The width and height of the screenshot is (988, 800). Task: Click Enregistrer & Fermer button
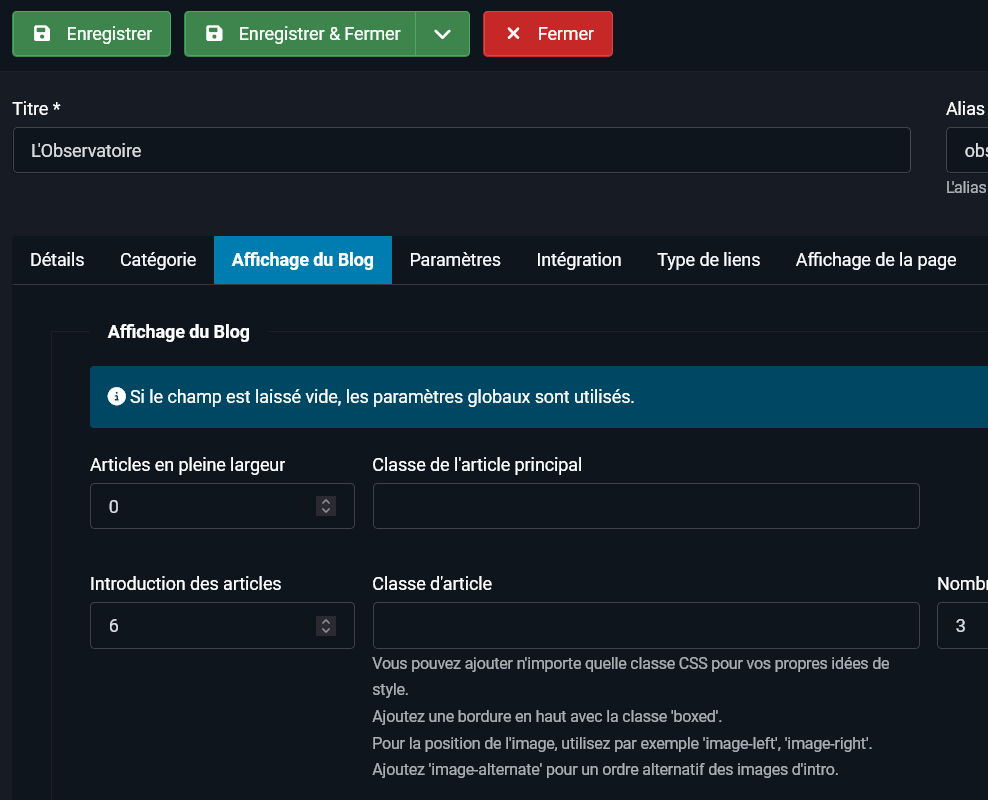tap(300, 34)
